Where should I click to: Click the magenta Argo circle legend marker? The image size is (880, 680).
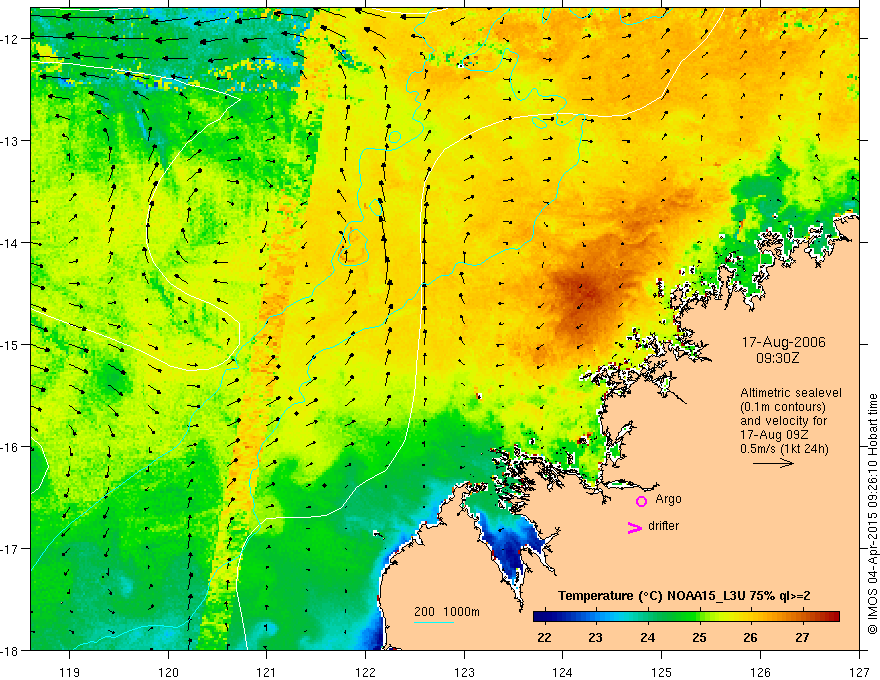click(641, 501)
